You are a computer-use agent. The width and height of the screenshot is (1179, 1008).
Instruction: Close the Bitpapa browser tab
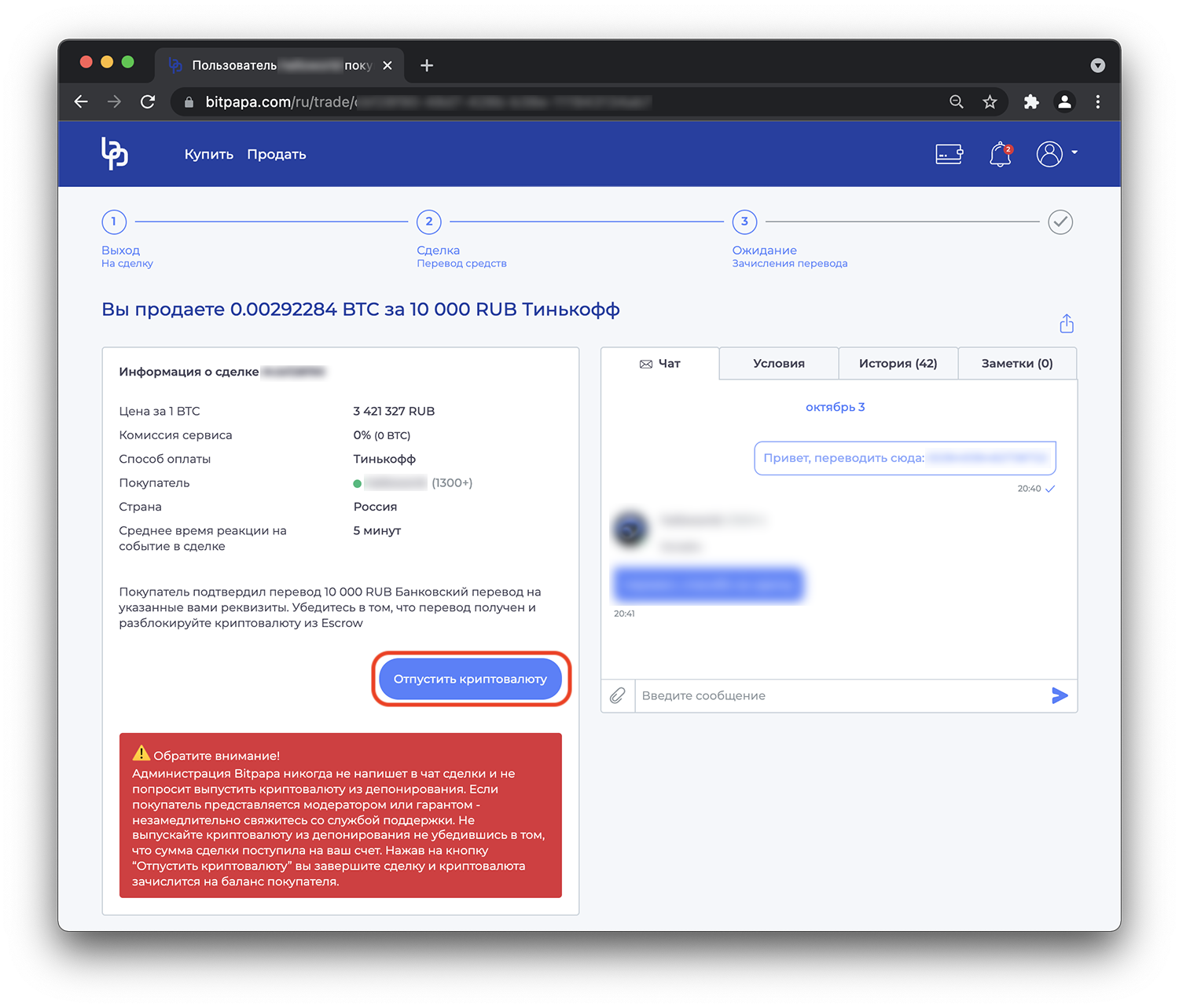(x=387, y=65)
